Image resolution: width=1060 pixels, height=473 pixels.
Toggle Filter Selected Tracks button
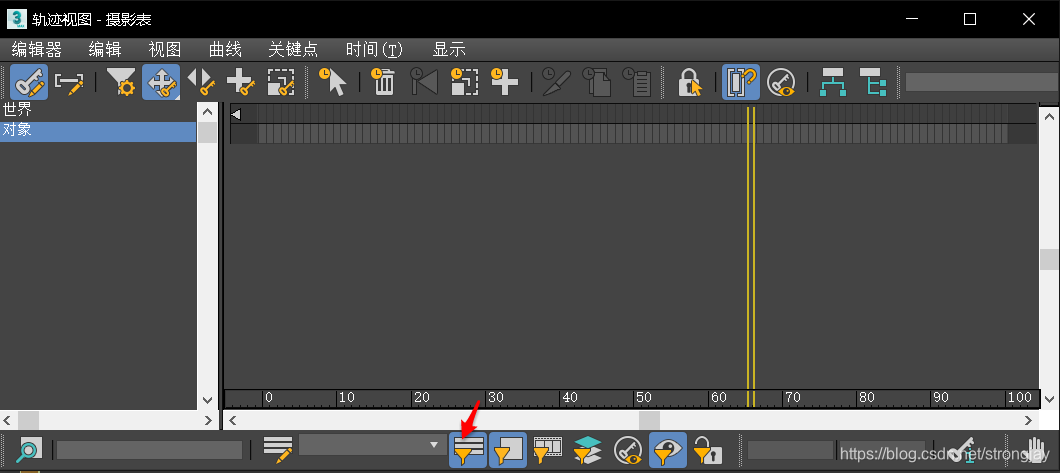click(x=468, y=450)
